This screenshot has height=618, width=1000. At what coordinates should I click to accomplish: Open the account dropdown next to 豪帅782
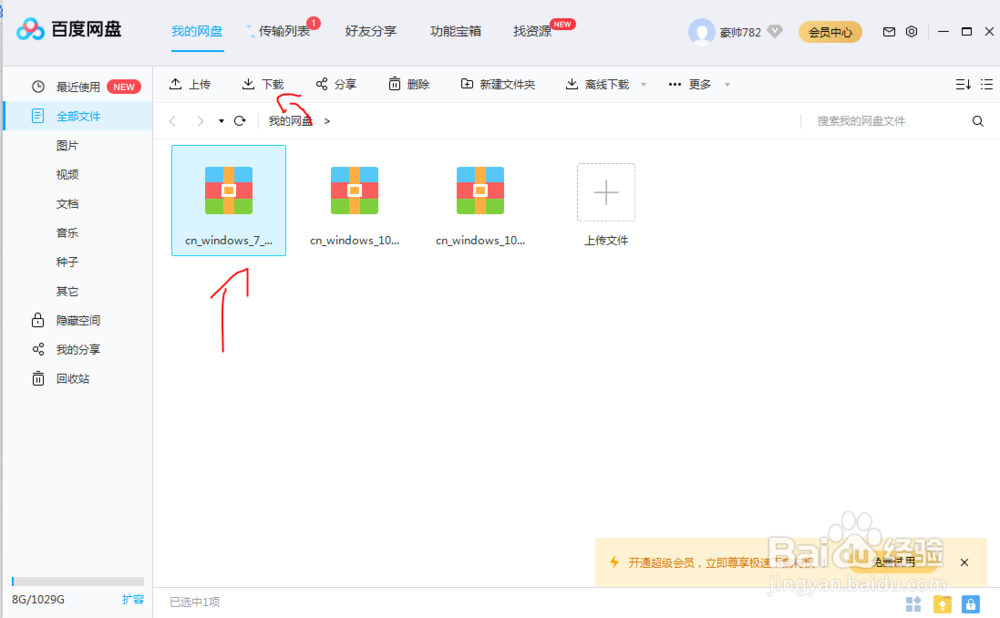click(777, 31)
